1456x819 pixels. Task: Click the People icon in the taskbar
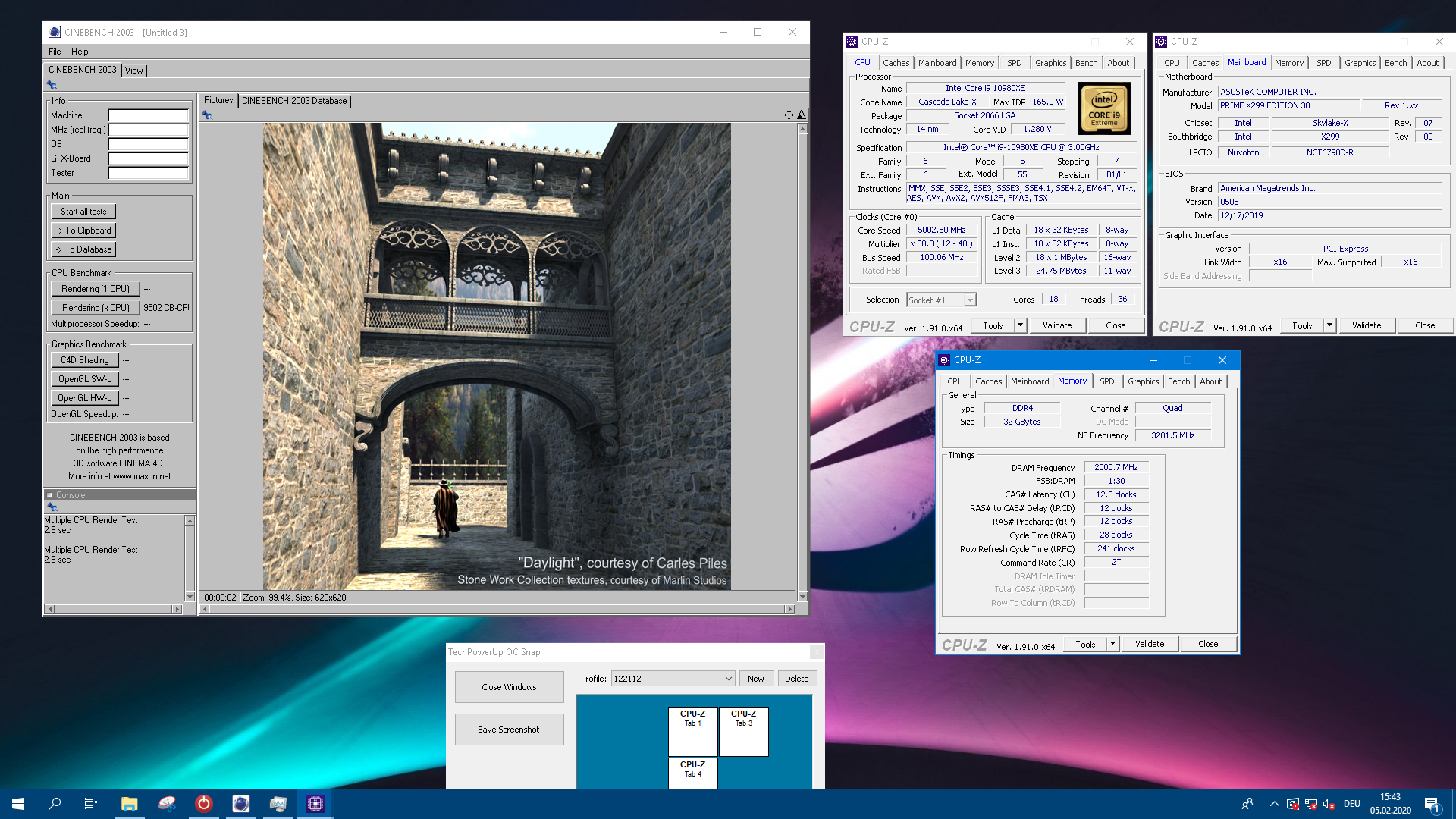point(1247,804)
